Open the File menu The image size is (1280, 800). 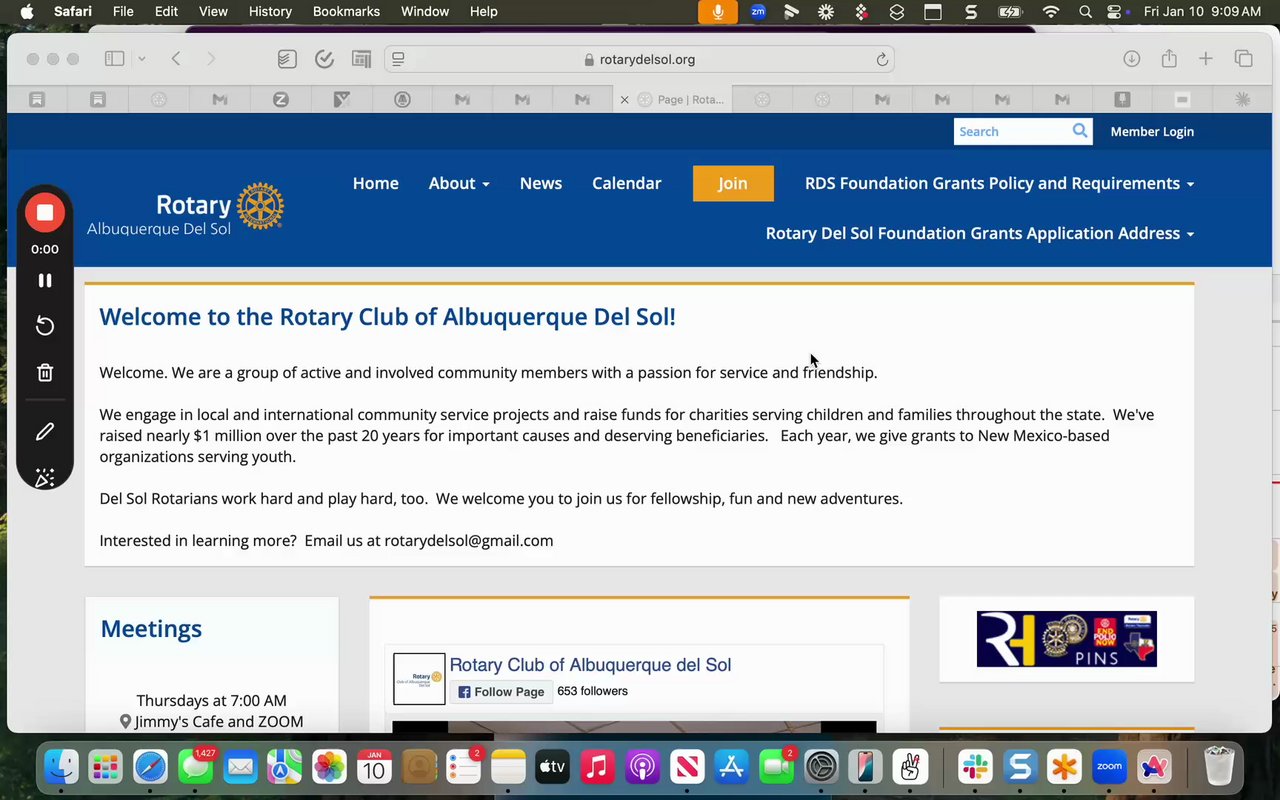tap(123, 11)
